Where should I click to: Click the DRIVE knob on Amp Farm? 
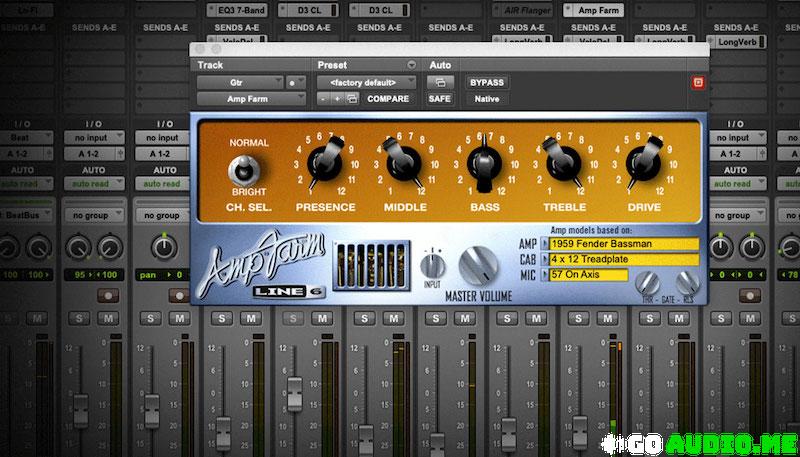643,162
